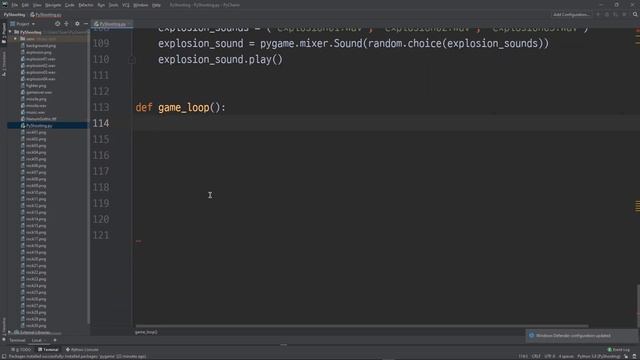
Task: Click Python interpreter selector in status bar
Action: click(599, 356)
